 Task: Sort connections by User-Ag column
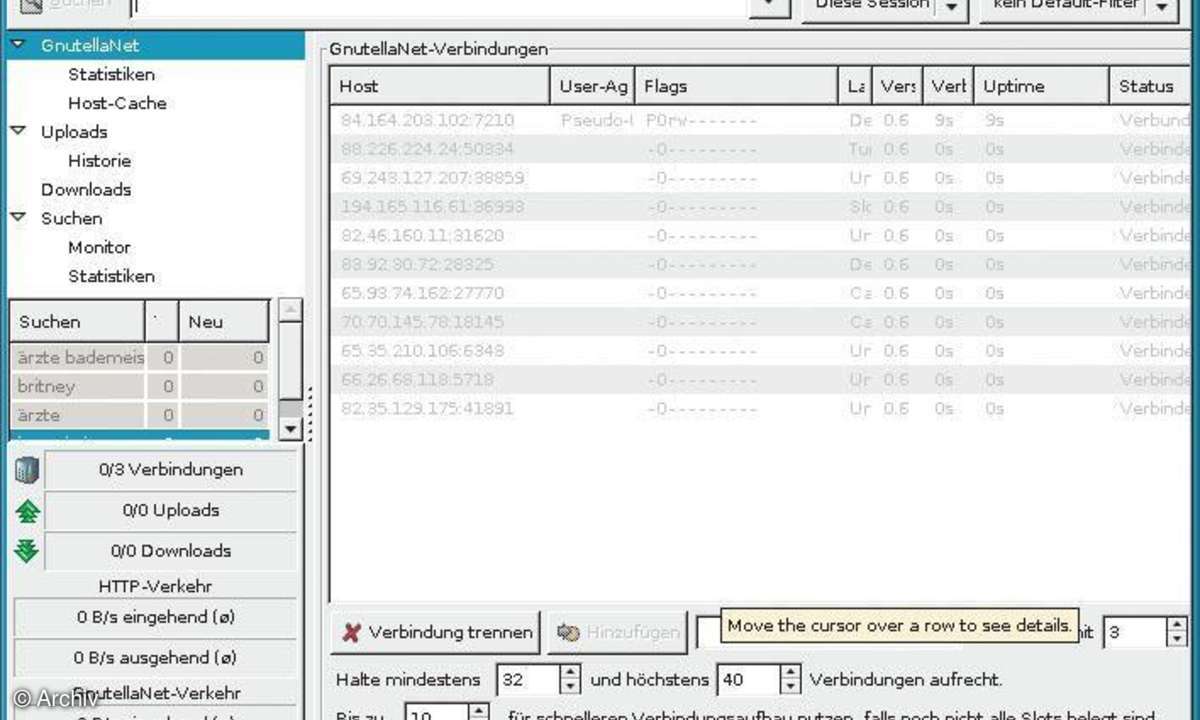[x=593, y=86]
